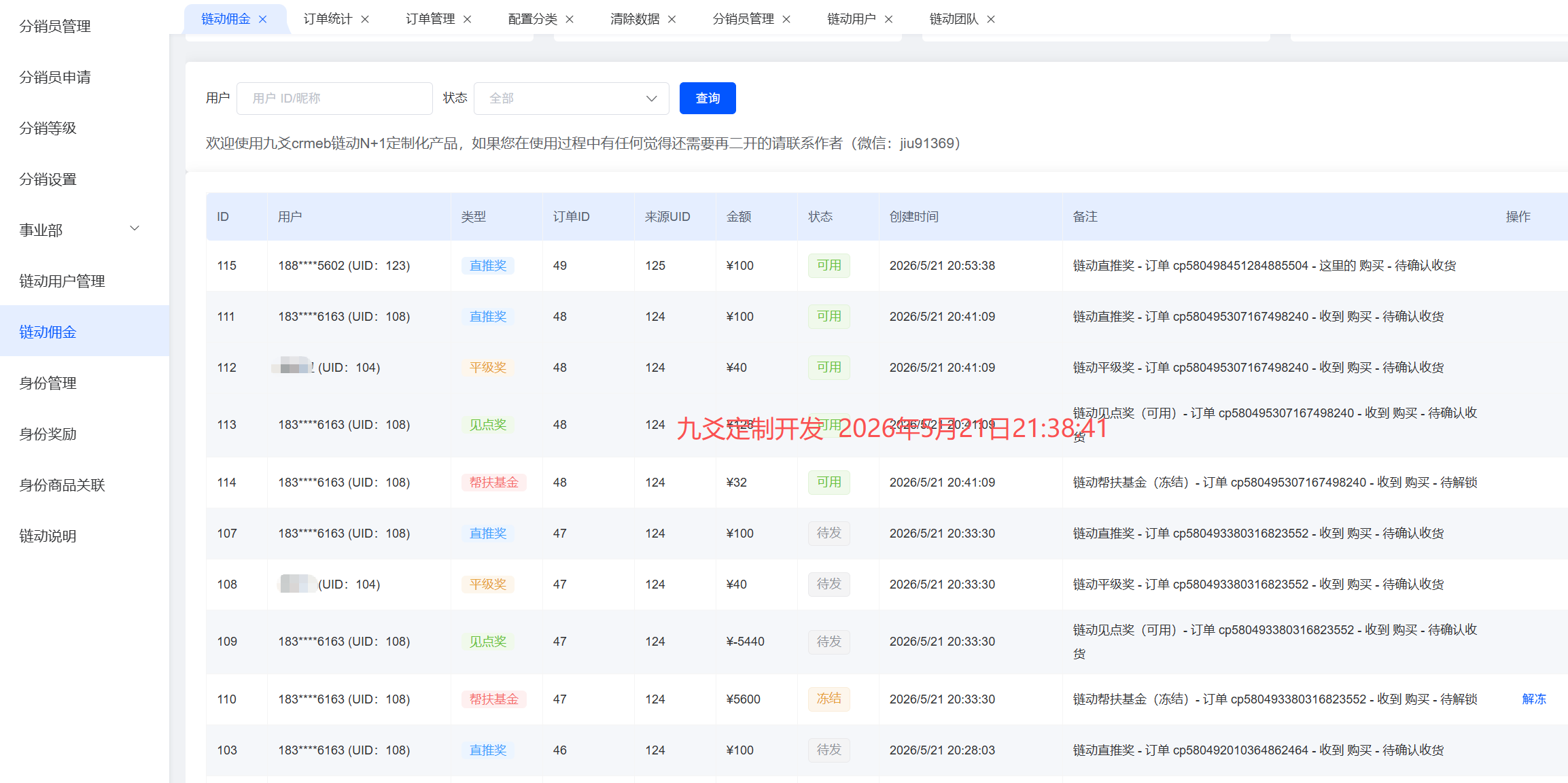Close the 链动佣金 tab
This screenshot has height=783, width=1568.
tap(263, 20)
